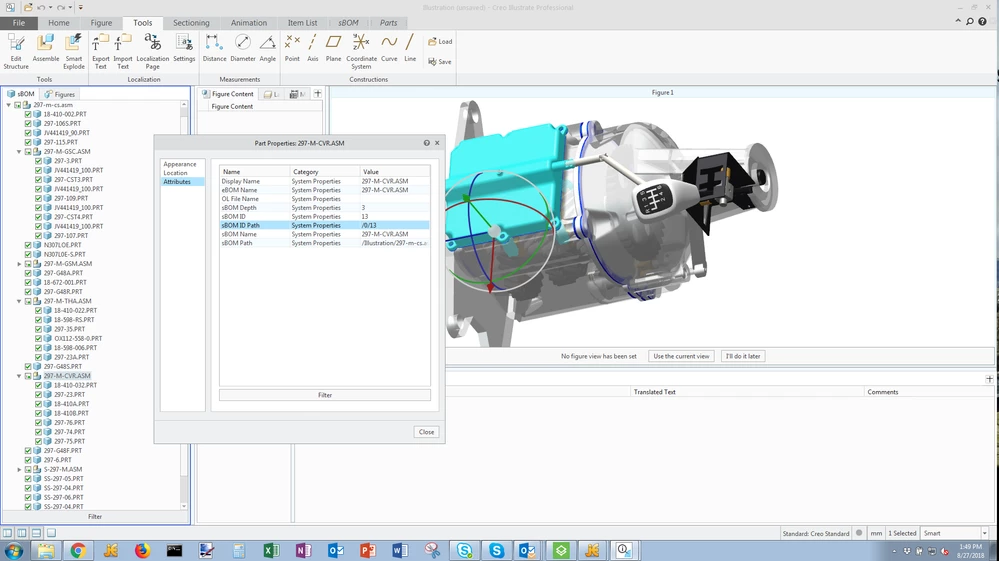Open Excel from the taskbar
The image size is (999, 561).
(271, 550)
